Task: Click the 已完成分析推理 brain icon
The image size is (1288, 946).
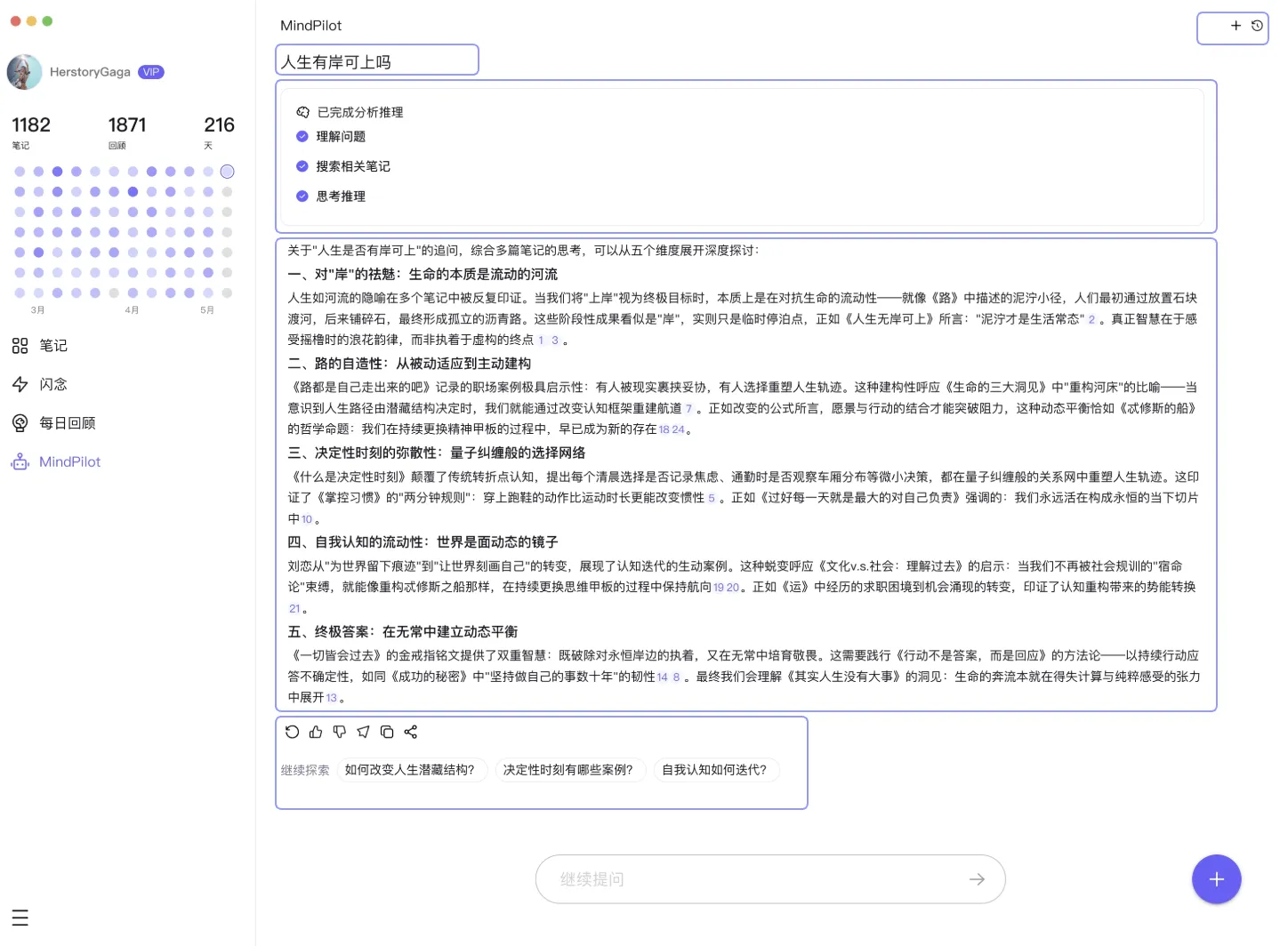Action: point(302,112)
